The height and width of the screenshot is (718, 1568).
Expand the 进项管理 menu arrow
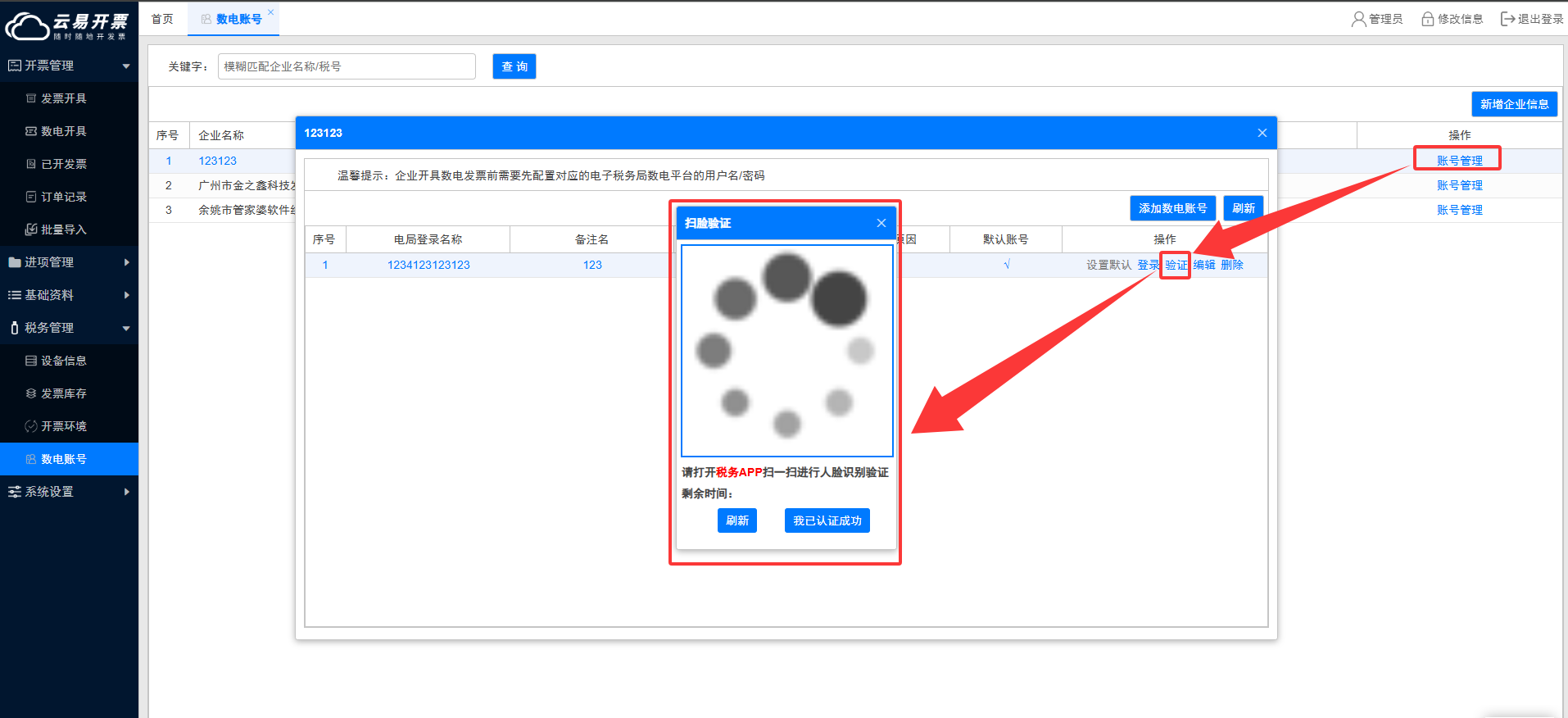click(126, 262)
